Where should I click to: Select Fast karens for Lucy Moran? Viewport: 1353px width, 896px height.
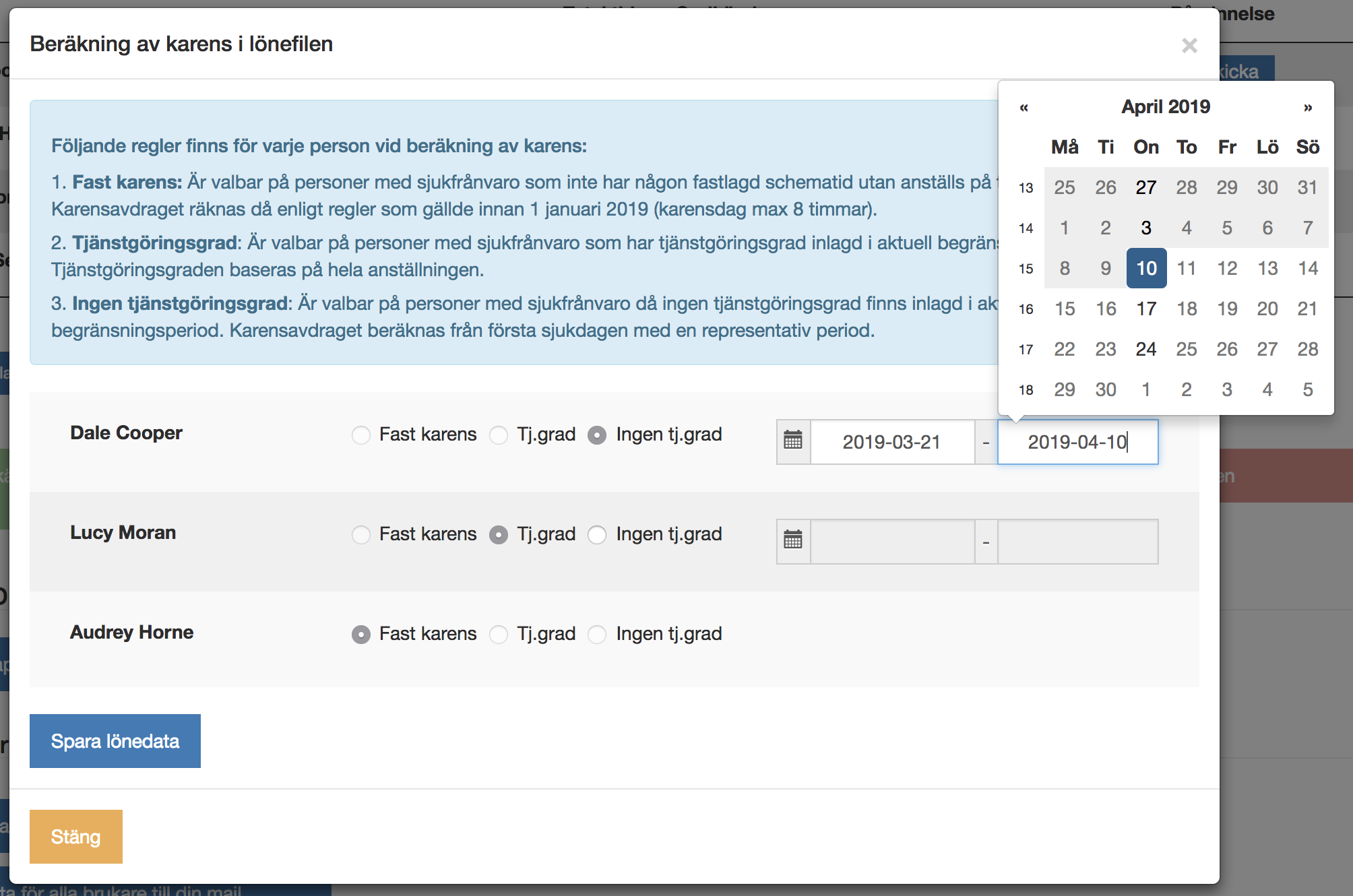[x=361, y=535]
